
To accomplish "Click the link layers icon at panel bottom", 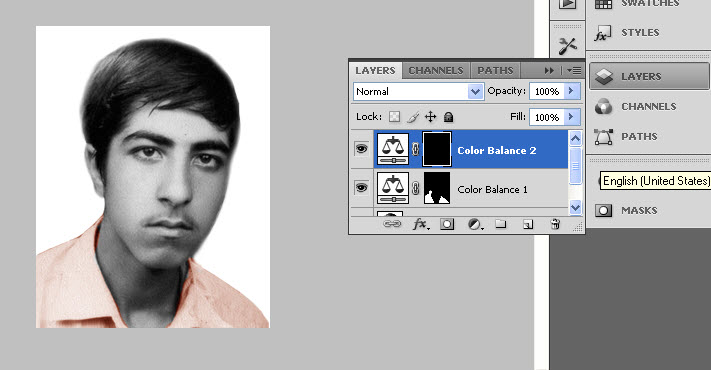I will point(392,224).
